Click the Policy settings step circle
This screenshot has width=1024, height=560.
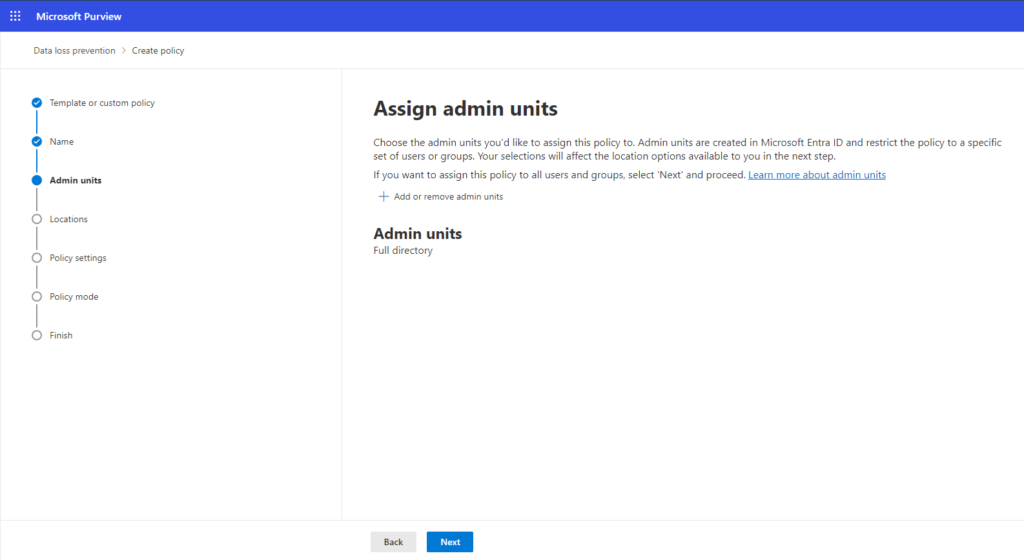point(37,258)
